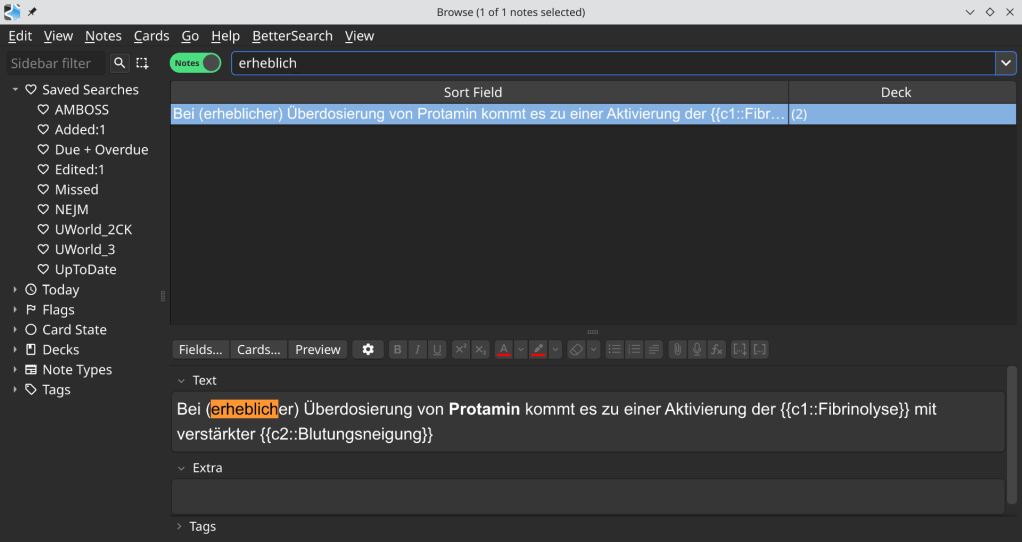Open the equations fx menu icon
The image size is (1022, 542).
pos(717,350)
